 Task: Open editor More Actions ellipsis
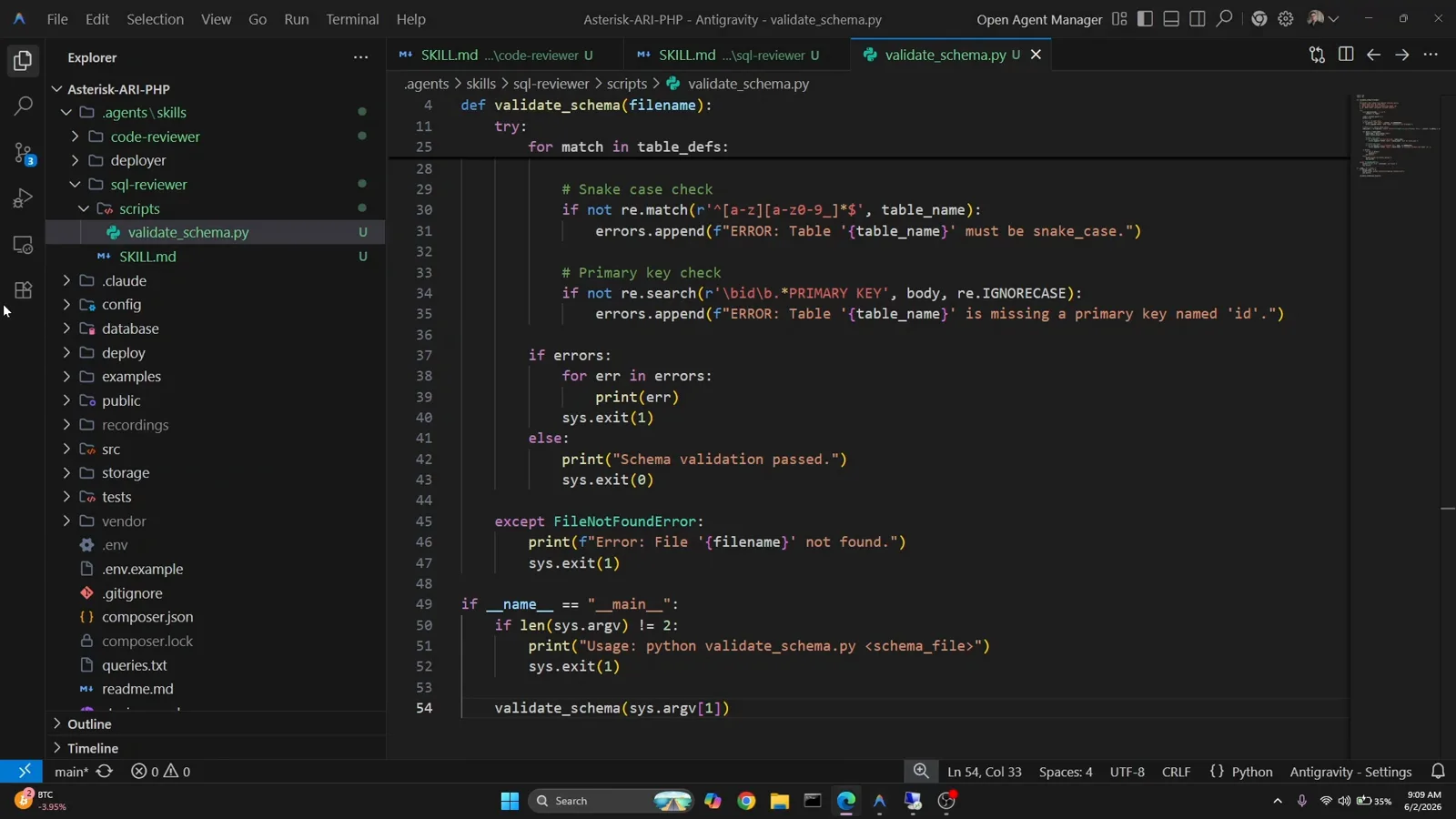(x=1431, y=56)
